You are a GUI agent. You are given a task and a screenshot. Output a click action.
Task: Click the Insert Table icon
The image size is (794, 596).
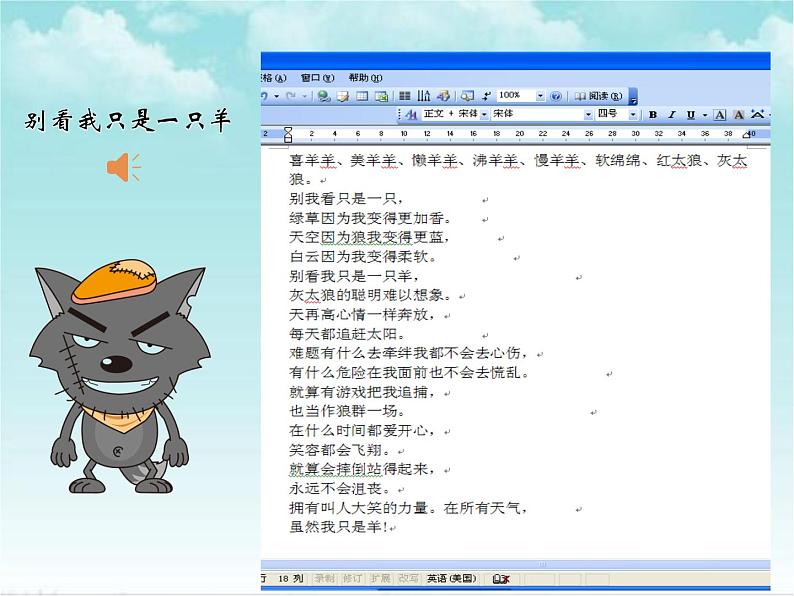pyautogui.click(x=362, y=96)
